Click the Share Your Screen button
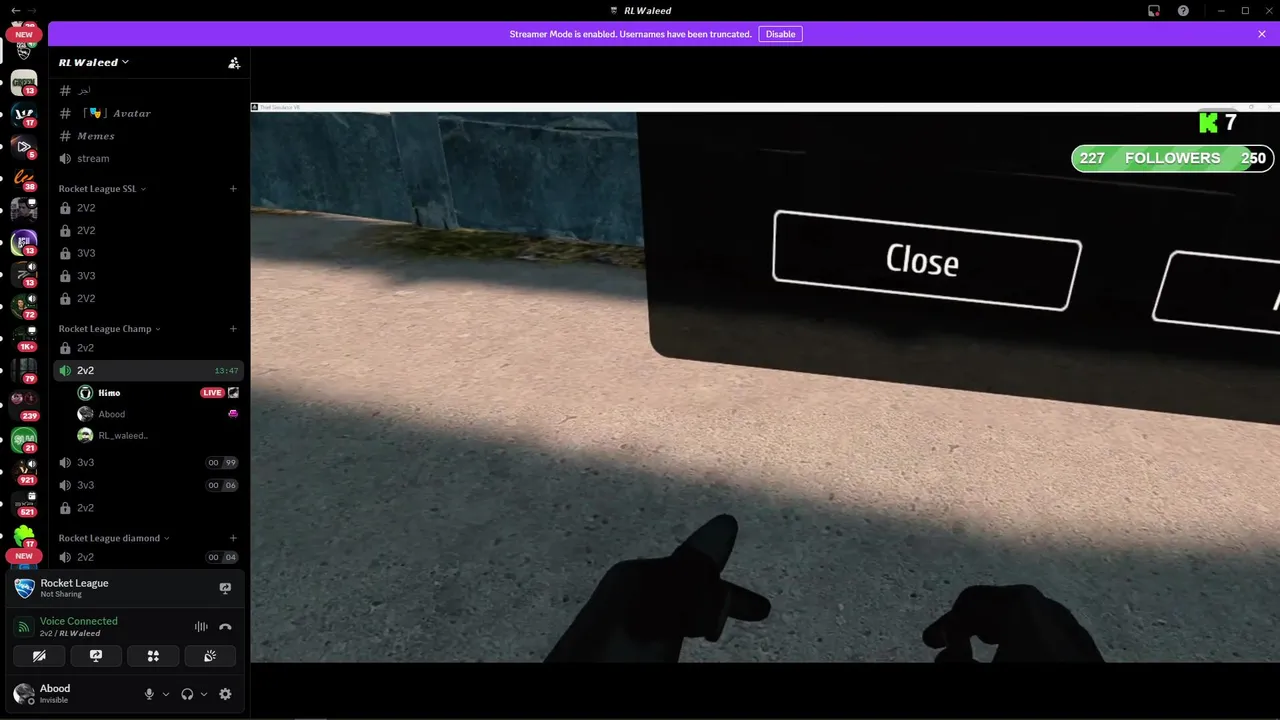This screenshot has height=720, width=1280. click(96, 656)
